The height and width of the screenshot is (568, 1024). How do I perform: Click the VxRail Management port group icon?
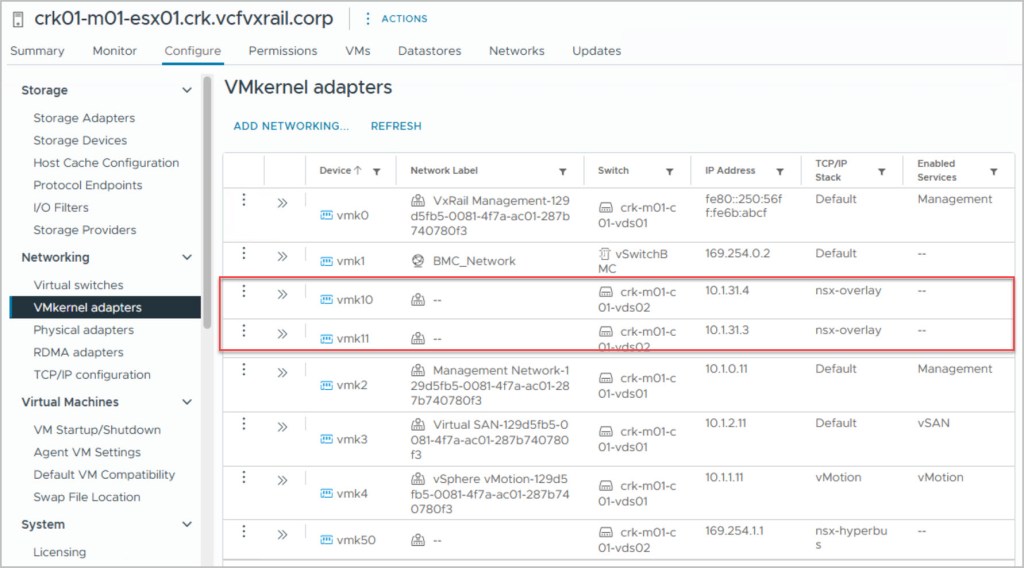[x=418, y=200]
